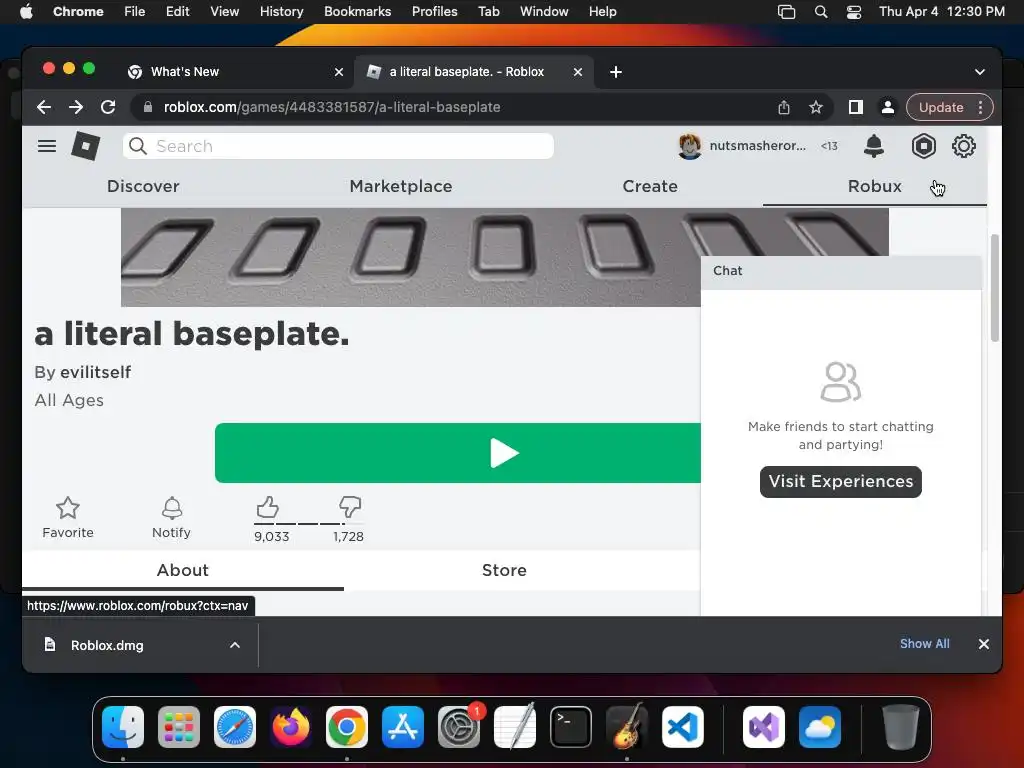Dislike the game with thumbs down
This screenshot has height=768, width=1024.
point(350,507)
